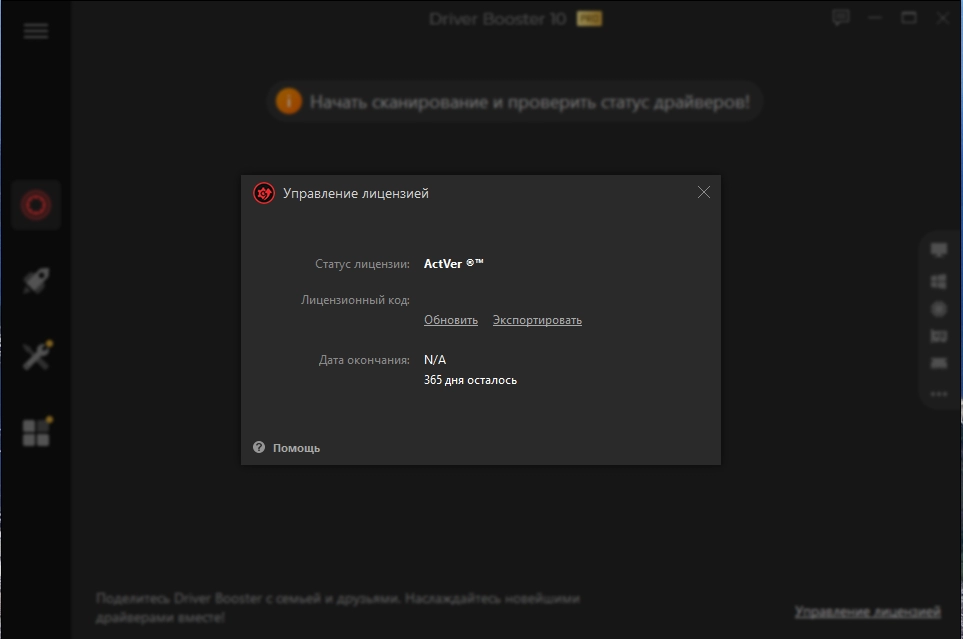Open the Action Center grid icon
Image resolution: width=963 pixels, height=639 pixels.
pos(36,432)
